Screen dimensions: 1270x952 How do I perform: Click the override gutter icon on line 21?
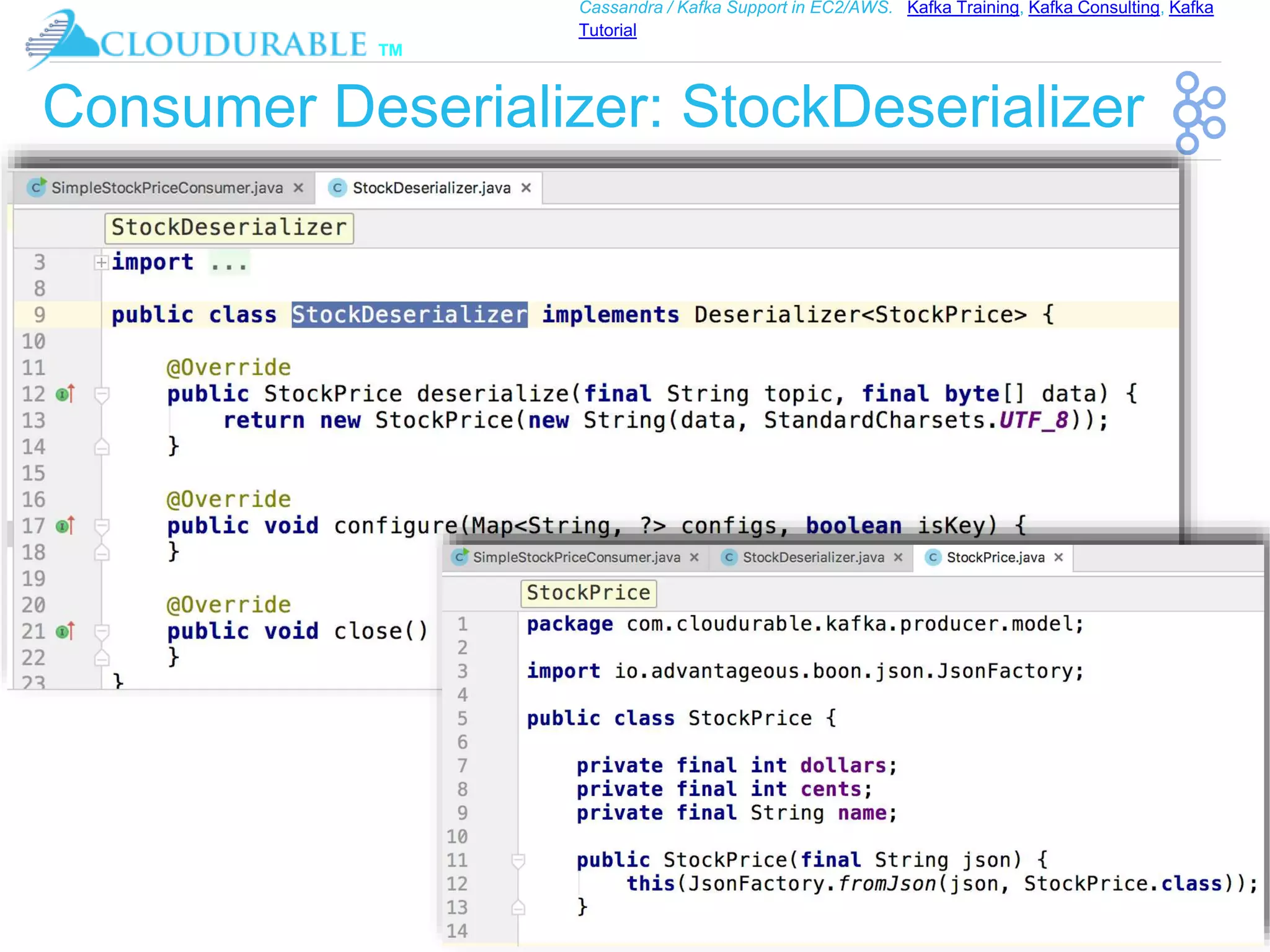pyautogui.click(x=64, y=631)
